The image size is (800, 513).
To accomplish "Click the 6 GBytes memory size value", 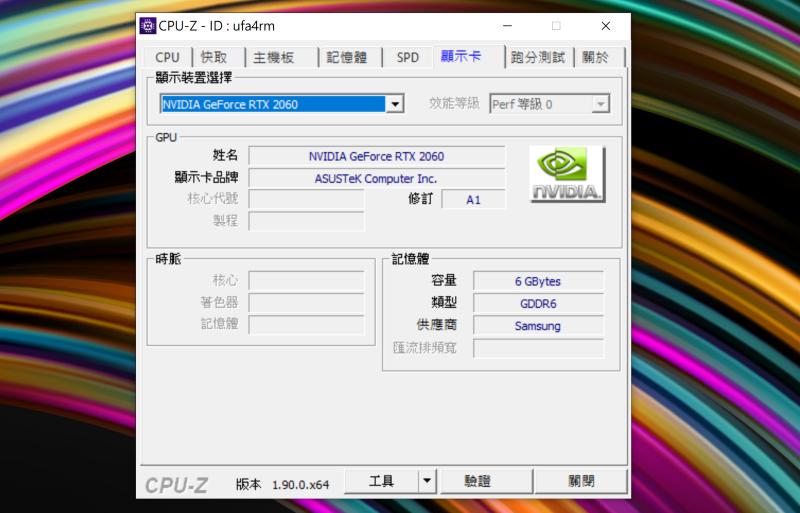I will (538, 281).
